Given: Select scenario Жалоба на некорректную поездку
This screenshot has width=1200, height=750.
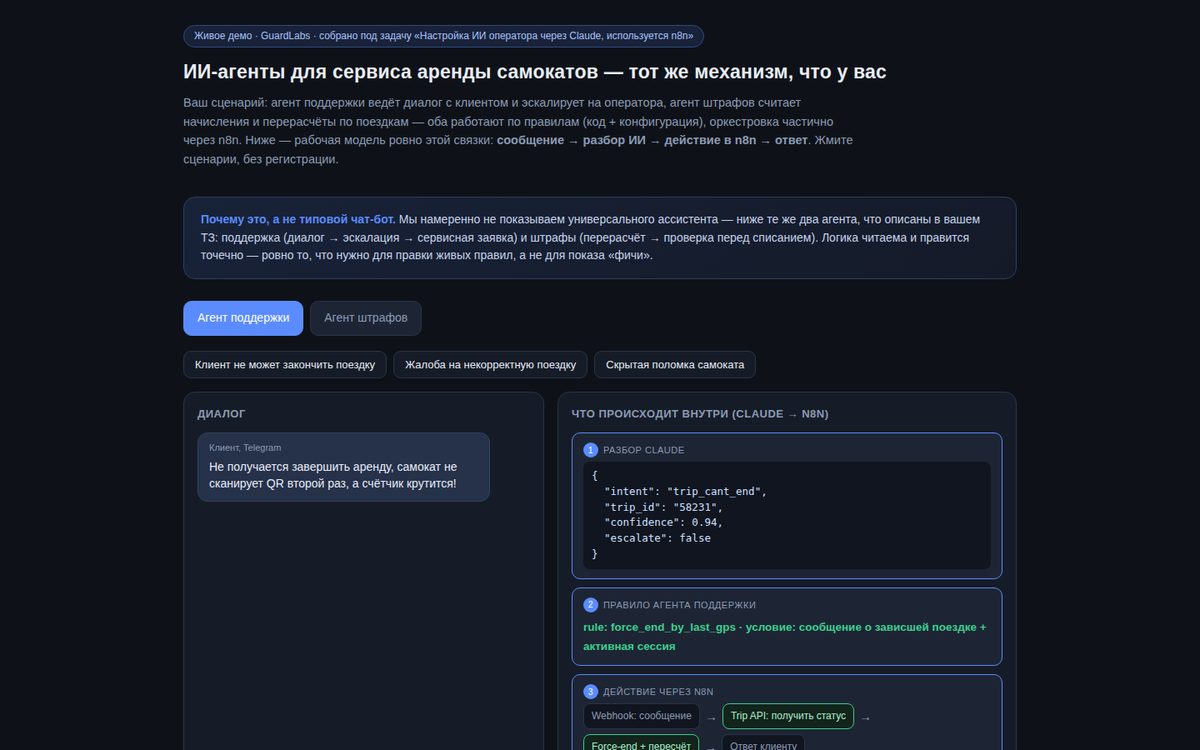Looking at the screenshot, I should click(x=490, y=365).
